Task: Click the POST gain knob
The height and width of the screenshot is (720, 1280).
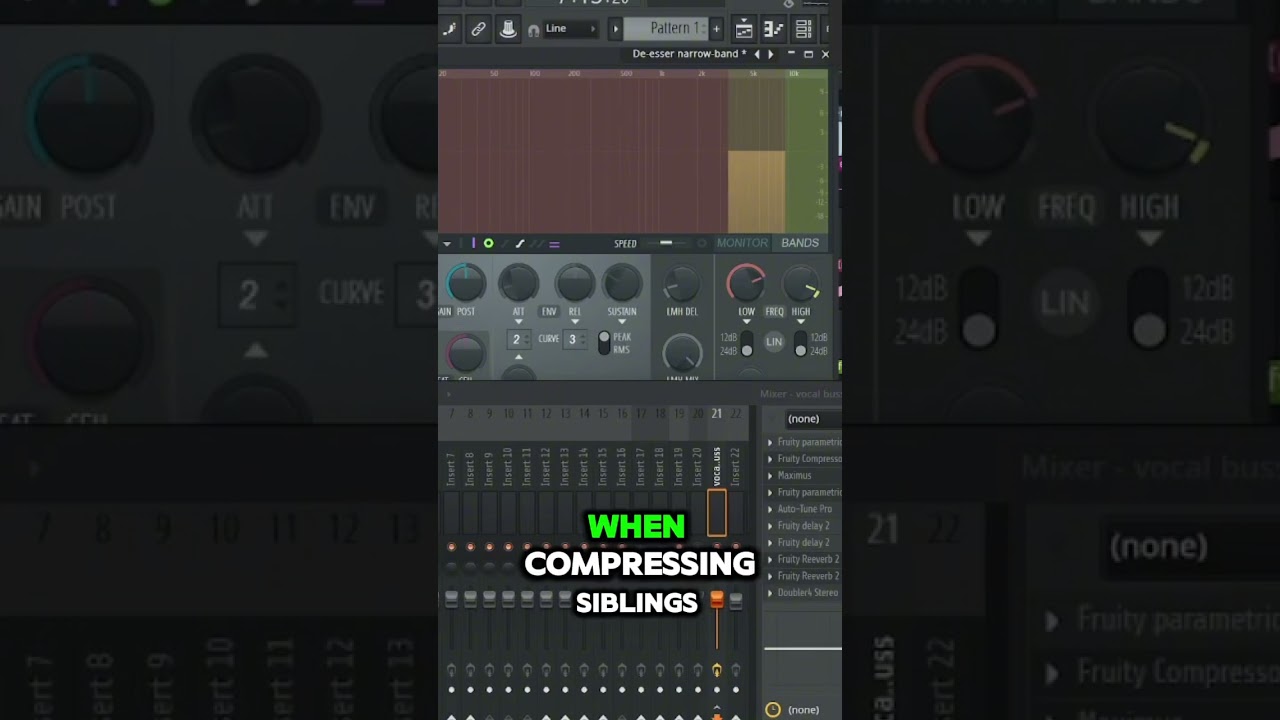Action: (465, 284)
